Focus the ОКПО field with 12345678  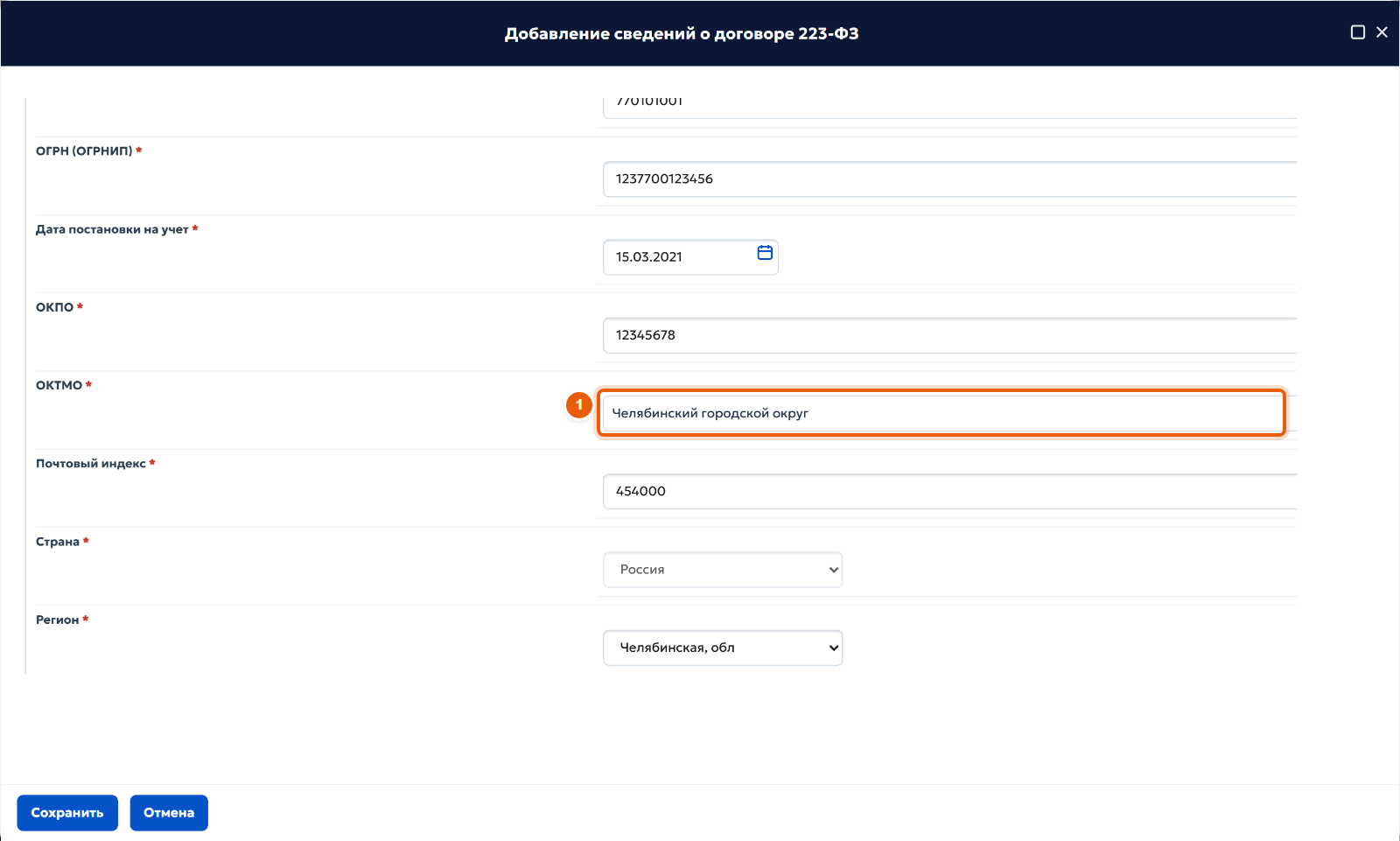click(949, 335)
